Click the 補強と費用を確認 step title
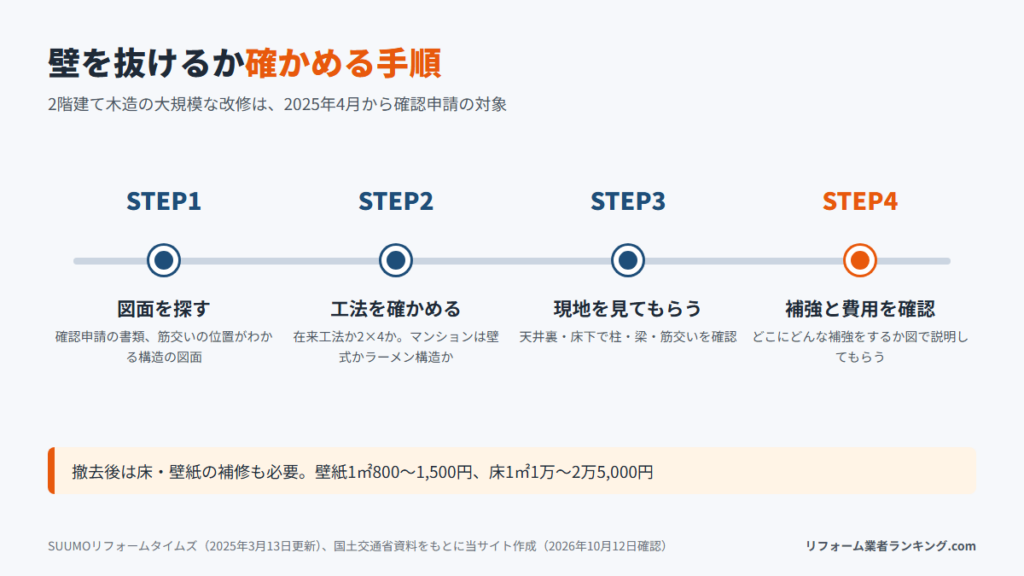The height and width of the screenshot is (576, 1024). [x=859, y=308]
